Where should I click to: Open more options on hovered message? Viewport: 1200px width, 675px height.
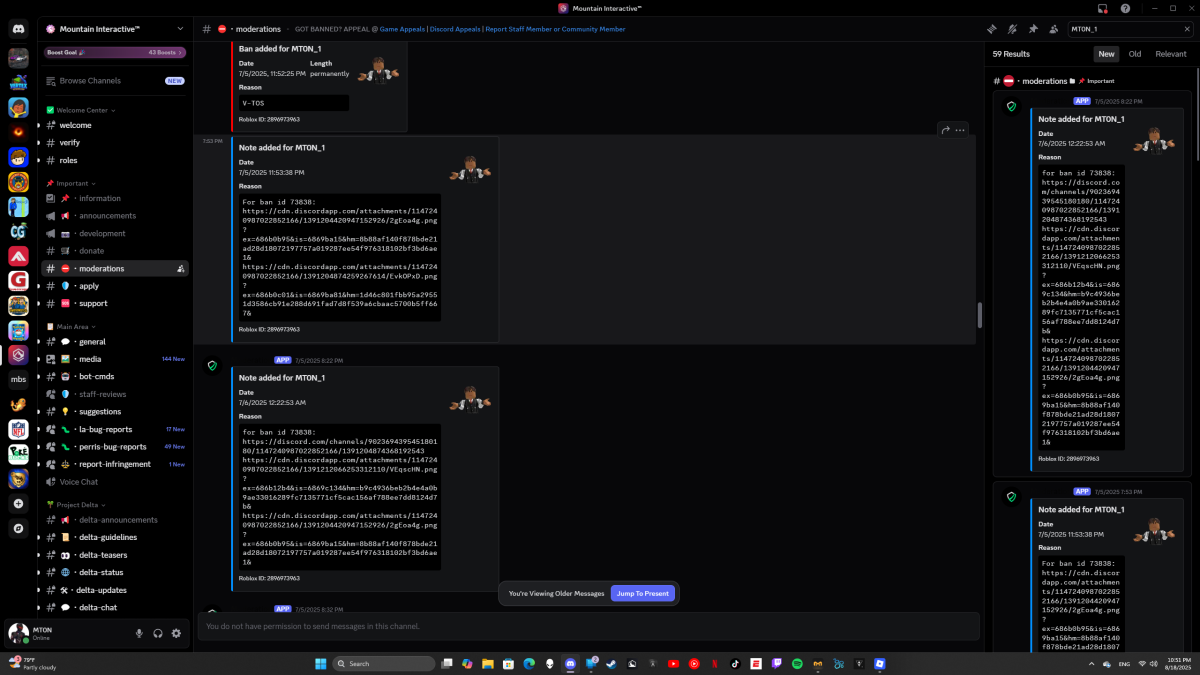pyautogui.click(x=961, y=129)
